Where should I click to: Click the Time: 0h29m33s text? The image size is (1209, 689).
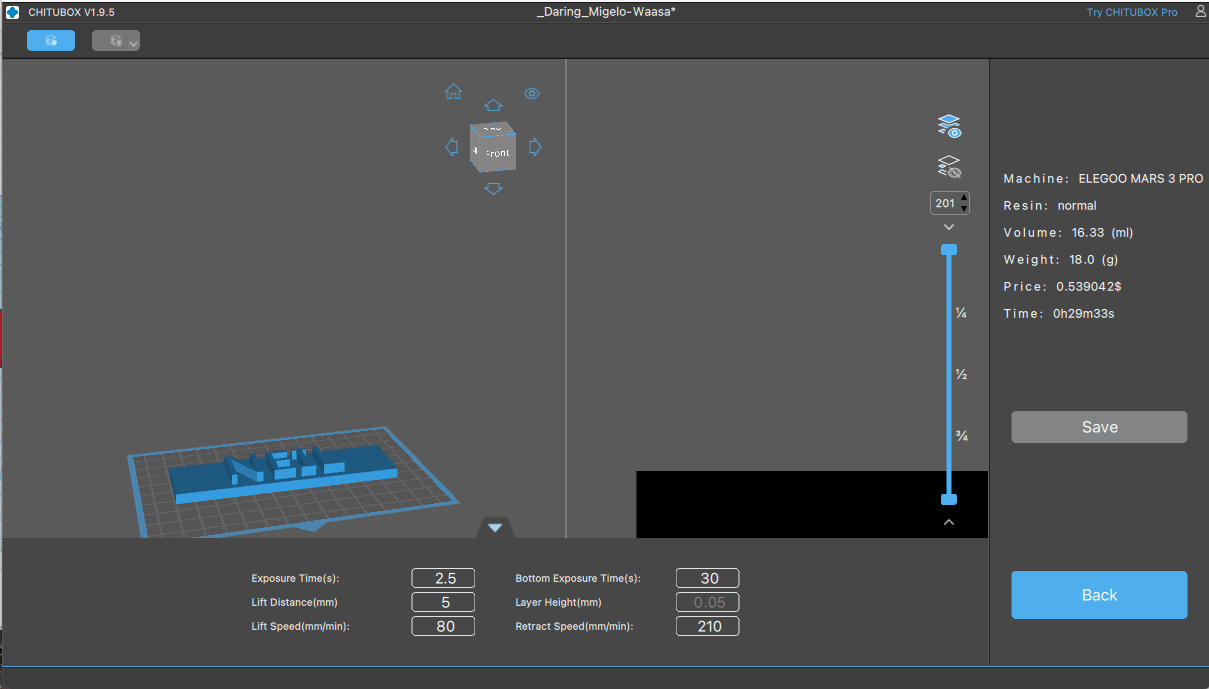(x=1059, y=314)
